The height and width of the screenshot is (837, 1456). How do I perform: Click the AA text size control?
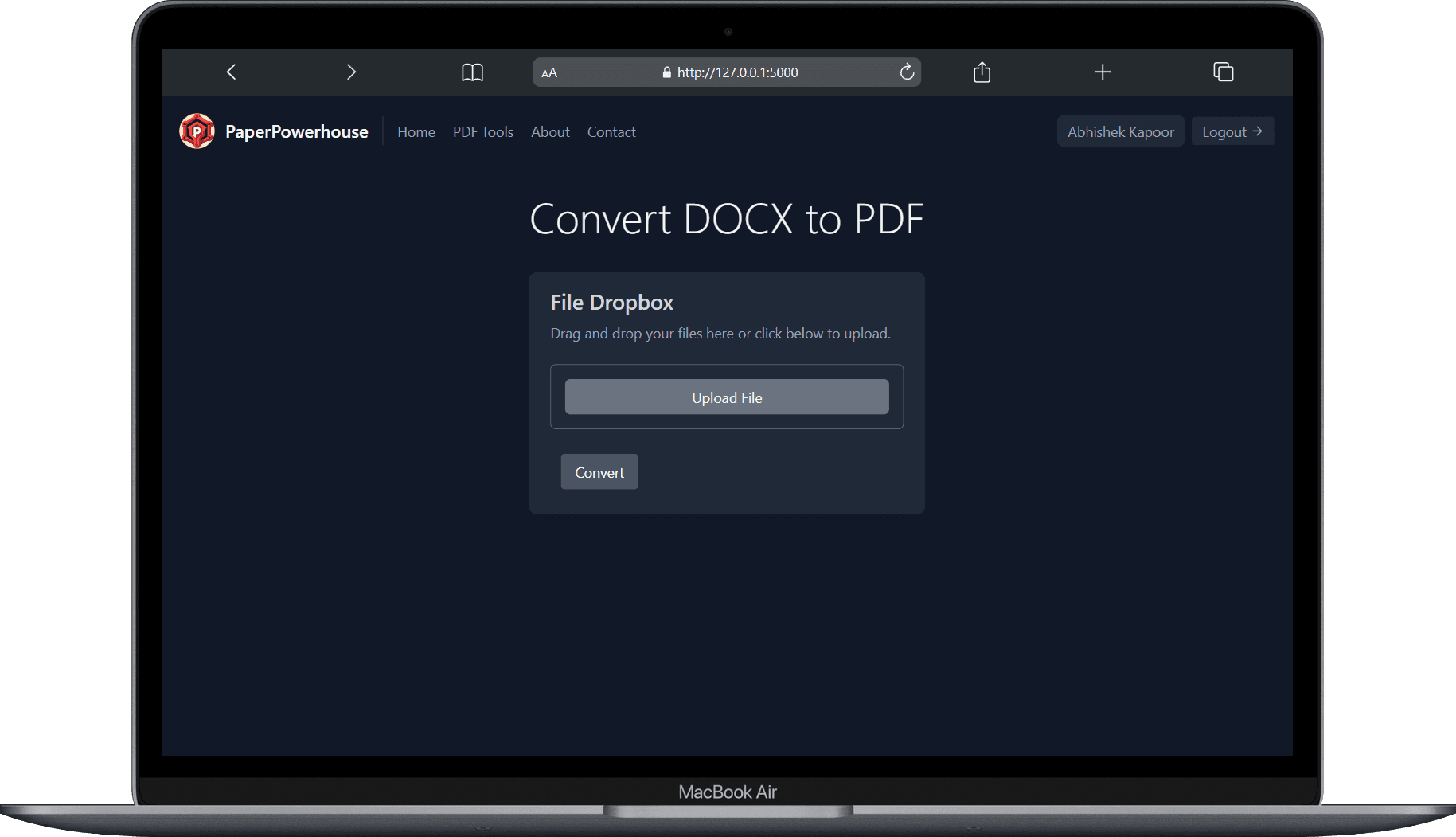(x=549, y=73)
